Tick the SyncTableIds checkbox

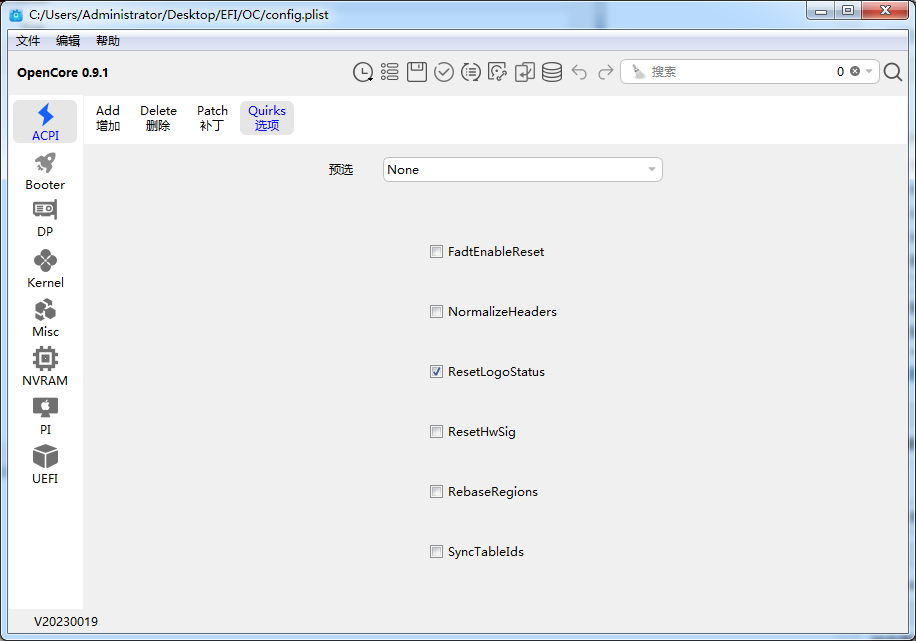click(436, 552)
